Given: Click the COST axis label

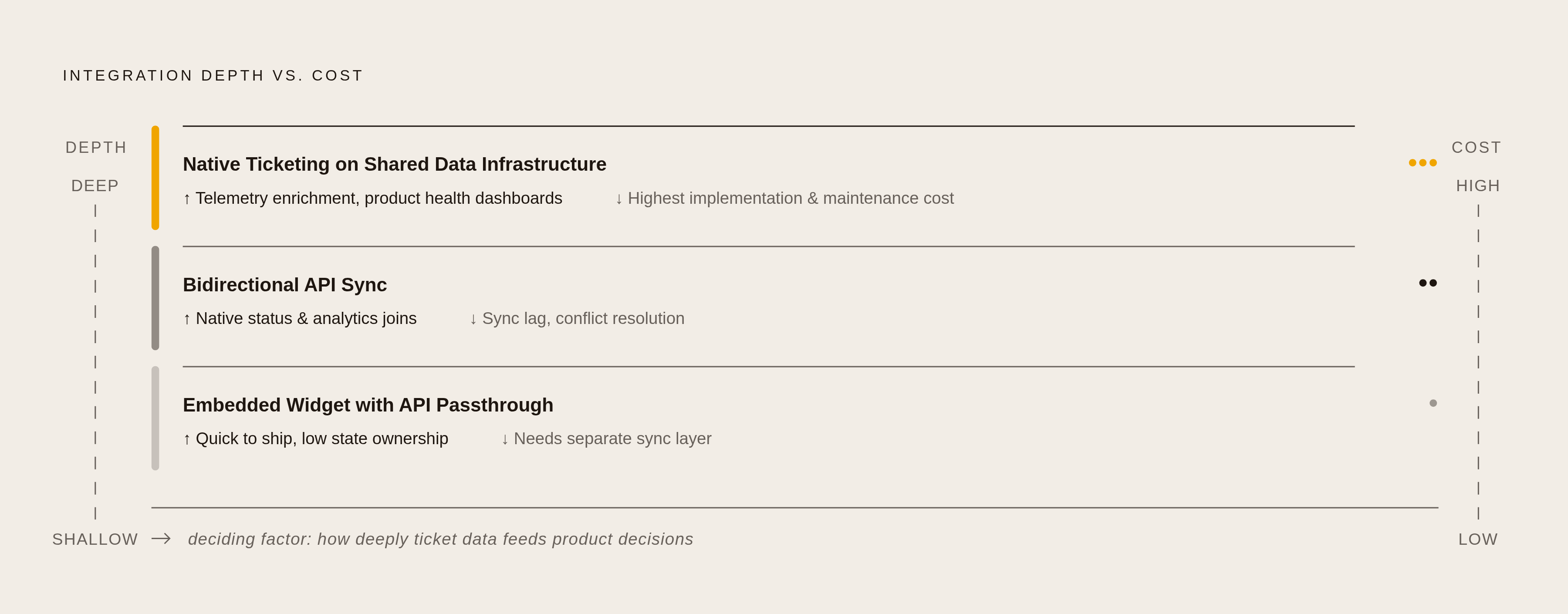Looking at the screenshot, I should click(1476, 147).
